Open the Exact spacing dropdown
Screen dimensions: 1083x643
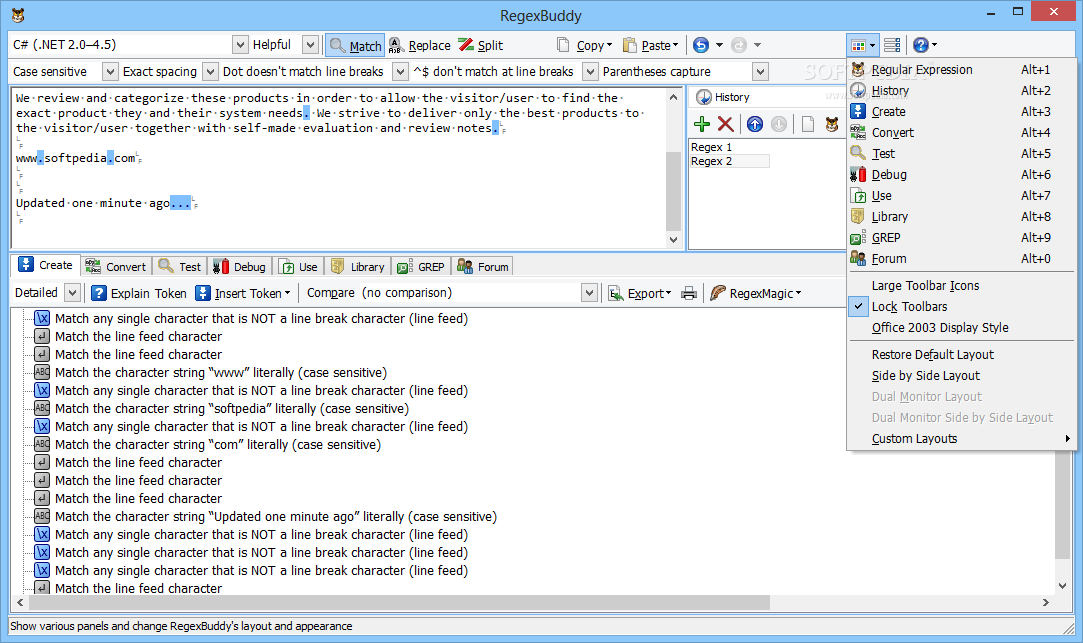[x=210, y=72]
